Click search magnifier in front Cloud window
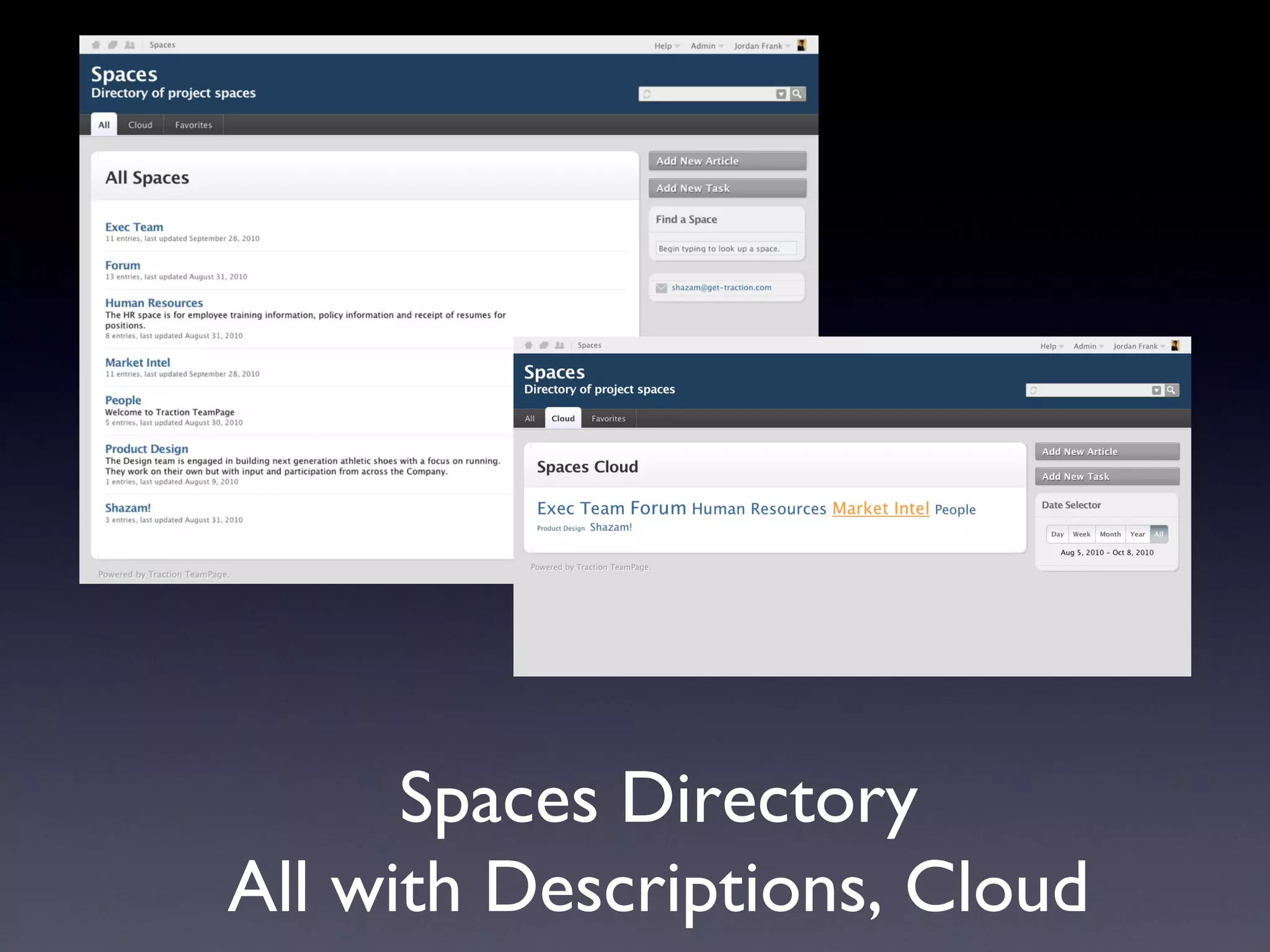Viewport: 1270px width, 952px height. [x=1171, y=390]
